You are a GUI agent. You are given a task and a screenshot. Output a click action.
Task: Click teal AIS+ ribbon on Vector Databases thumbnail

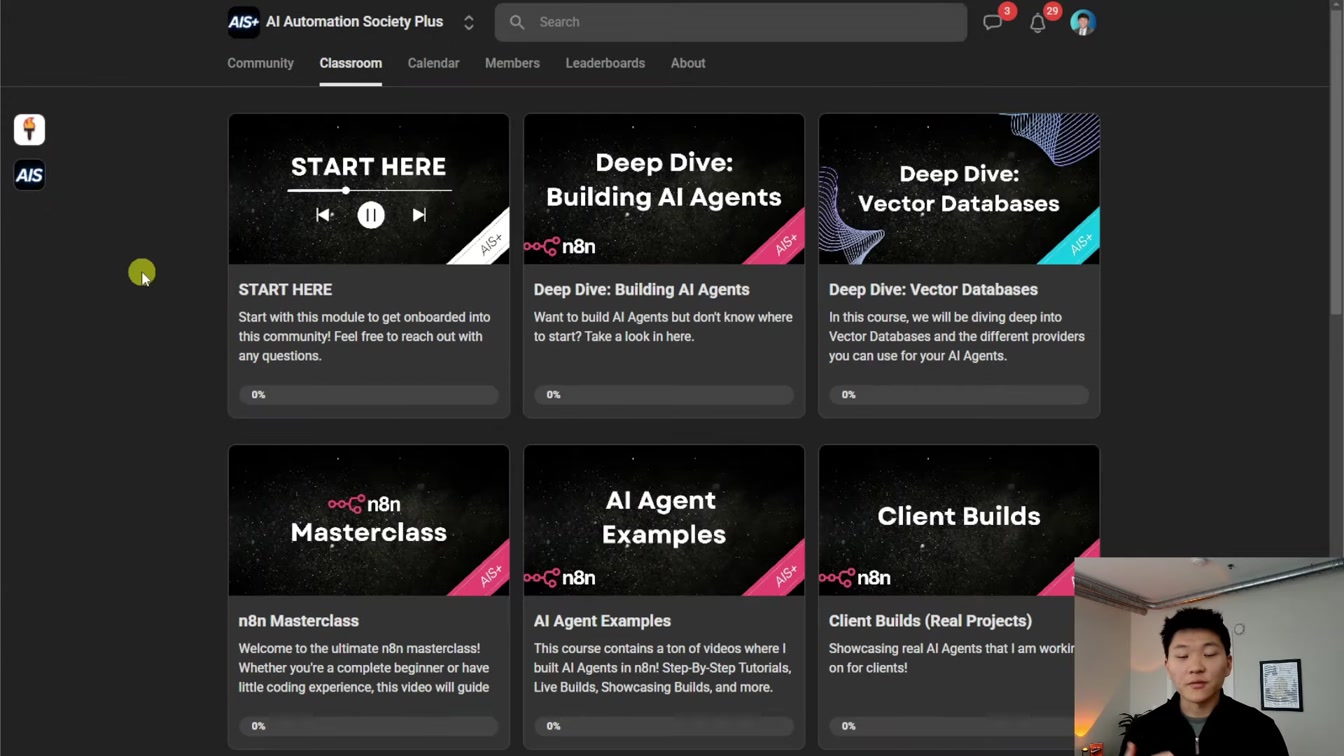[x=1078, y=243]
